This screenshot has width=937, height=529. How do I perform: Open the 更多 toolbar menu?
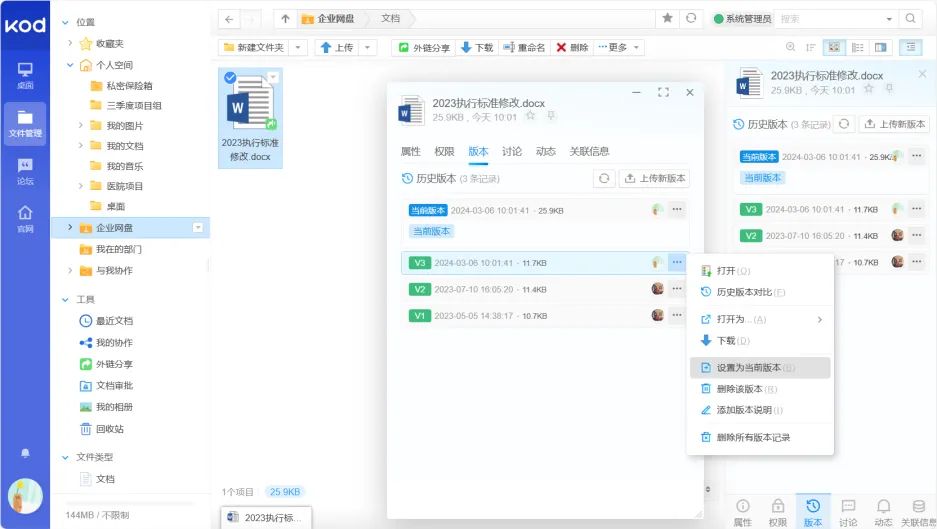click(619, 47)
